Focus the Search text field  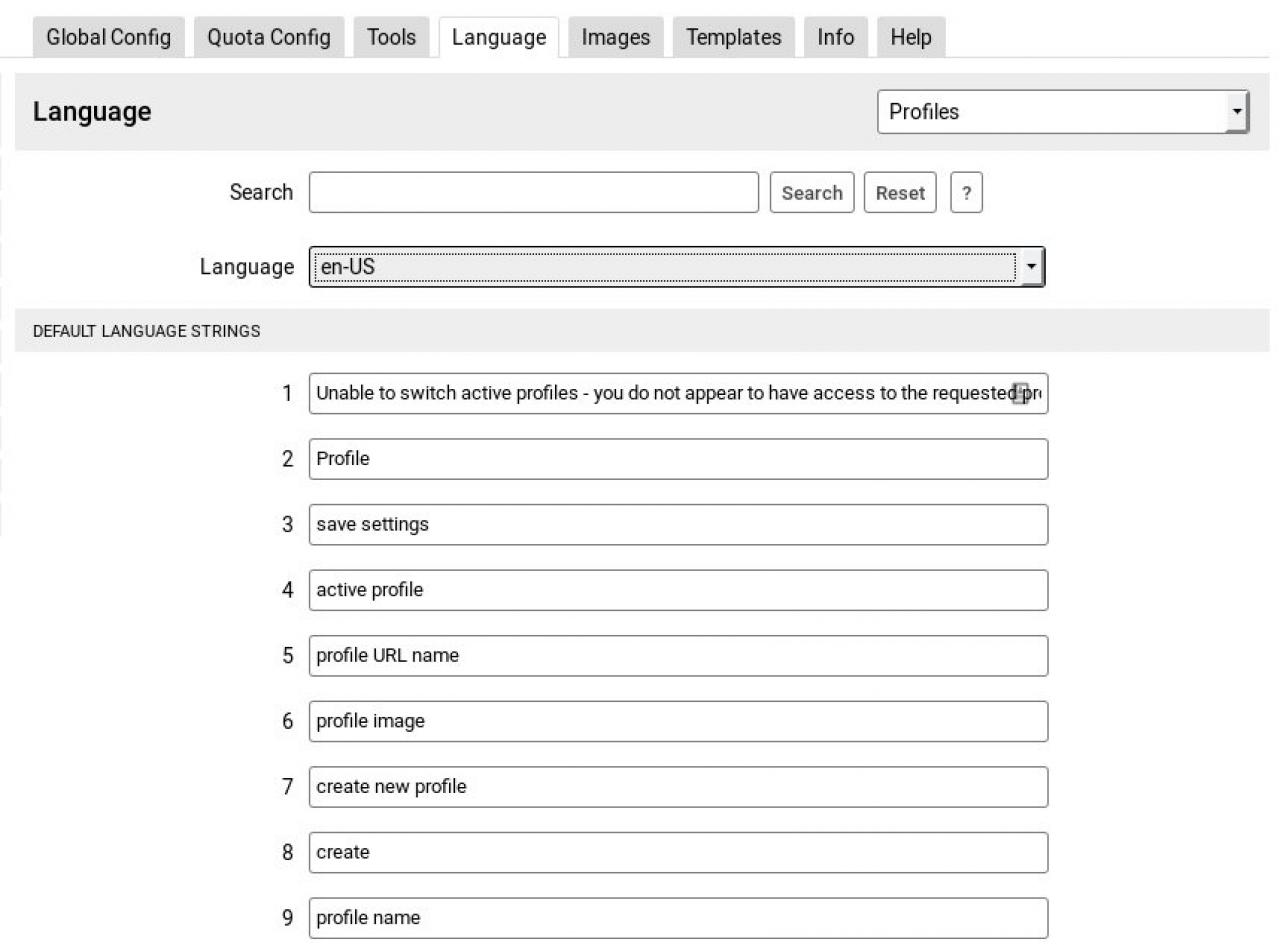tap(533, 193)
